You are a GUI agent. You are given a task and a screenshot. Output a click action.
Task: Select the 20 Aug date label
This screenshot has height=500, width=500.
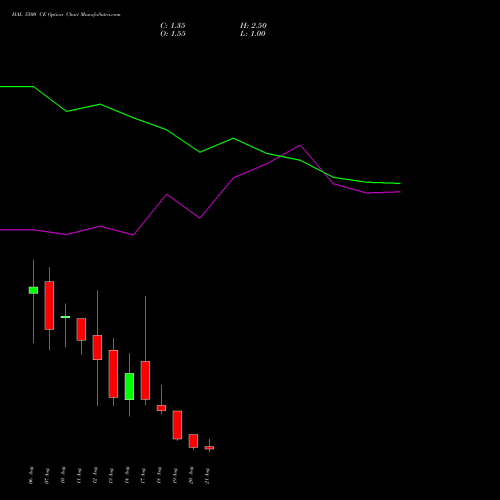(191, 475)
